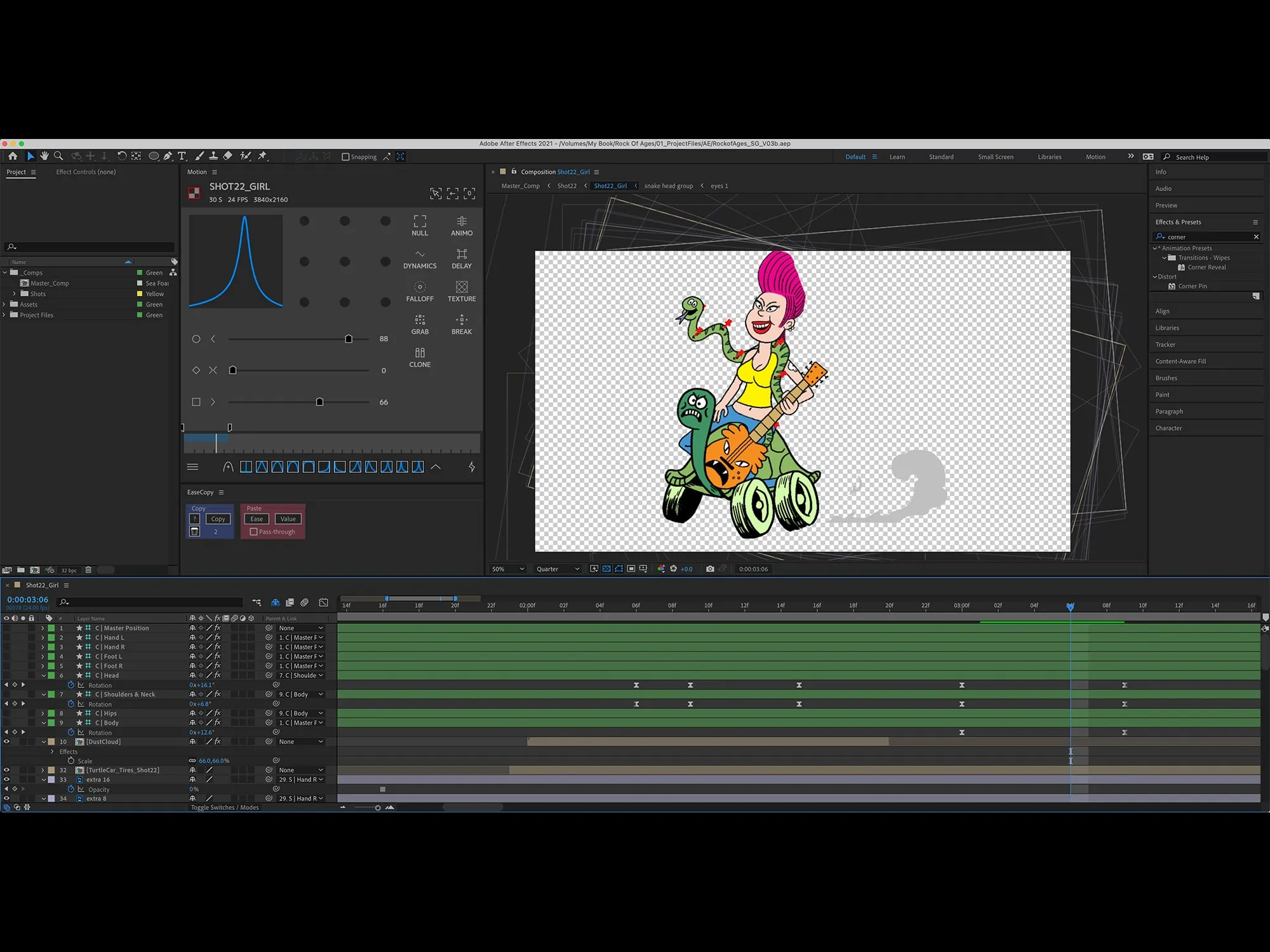Viewport: 1270px width, 952px height.
Task: Switch to the Standard workspace
Action: [941, 157]
